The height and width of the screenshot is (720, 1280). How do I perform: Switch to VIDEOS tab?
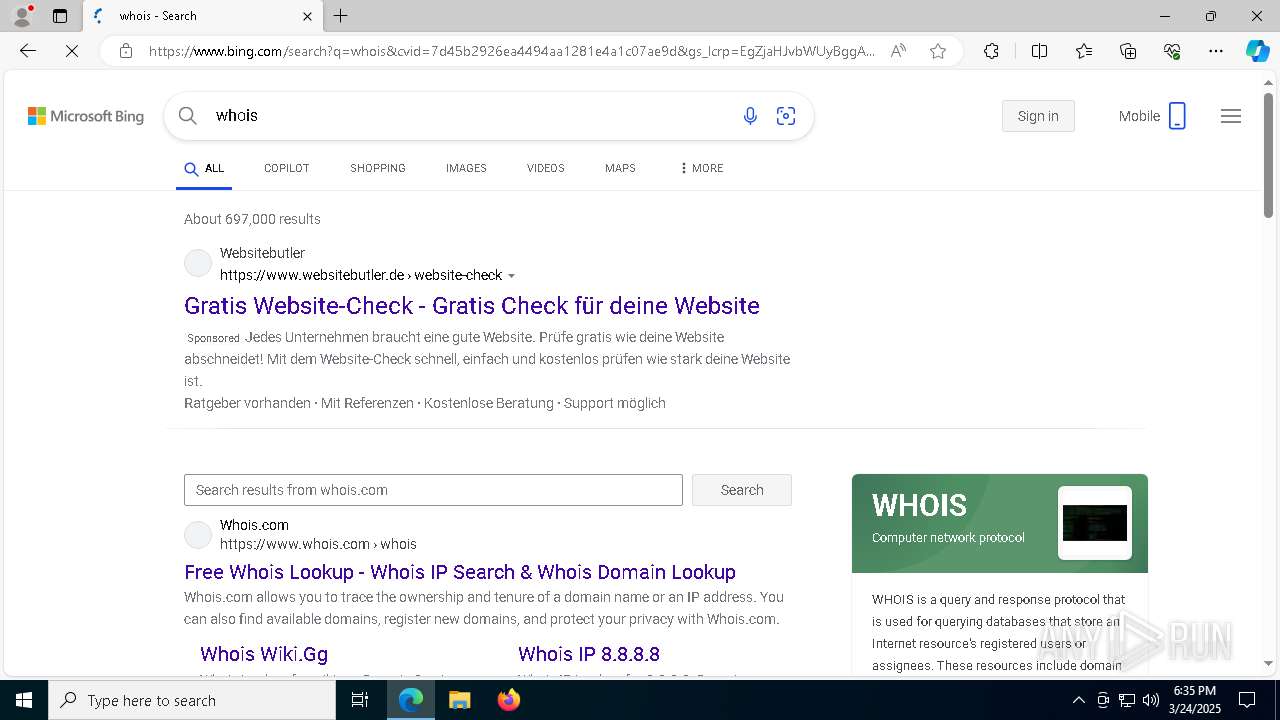click(545, 168)
